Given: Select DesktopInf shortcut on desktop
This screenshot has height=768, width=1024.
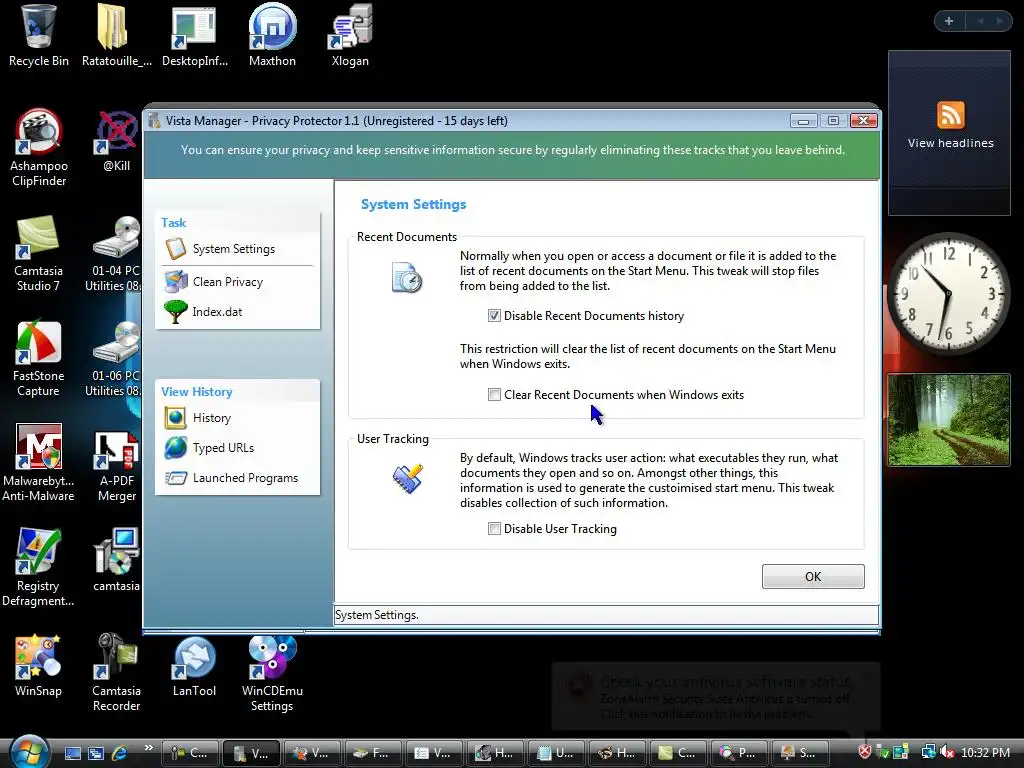Looking at the screenshot, I should pos(195,36).
